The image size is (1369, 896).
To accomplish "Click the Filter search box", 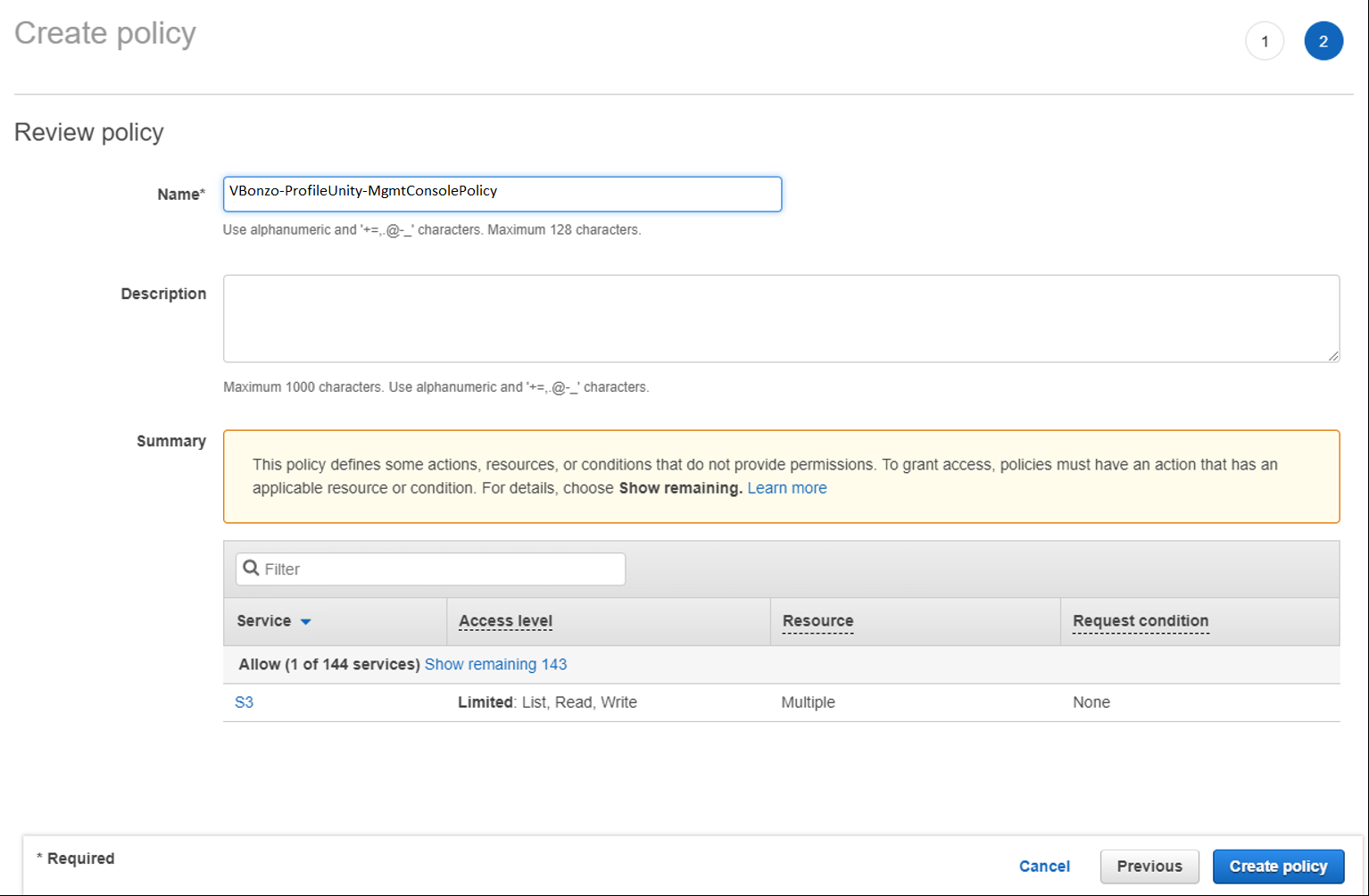I will pos(428,568).
